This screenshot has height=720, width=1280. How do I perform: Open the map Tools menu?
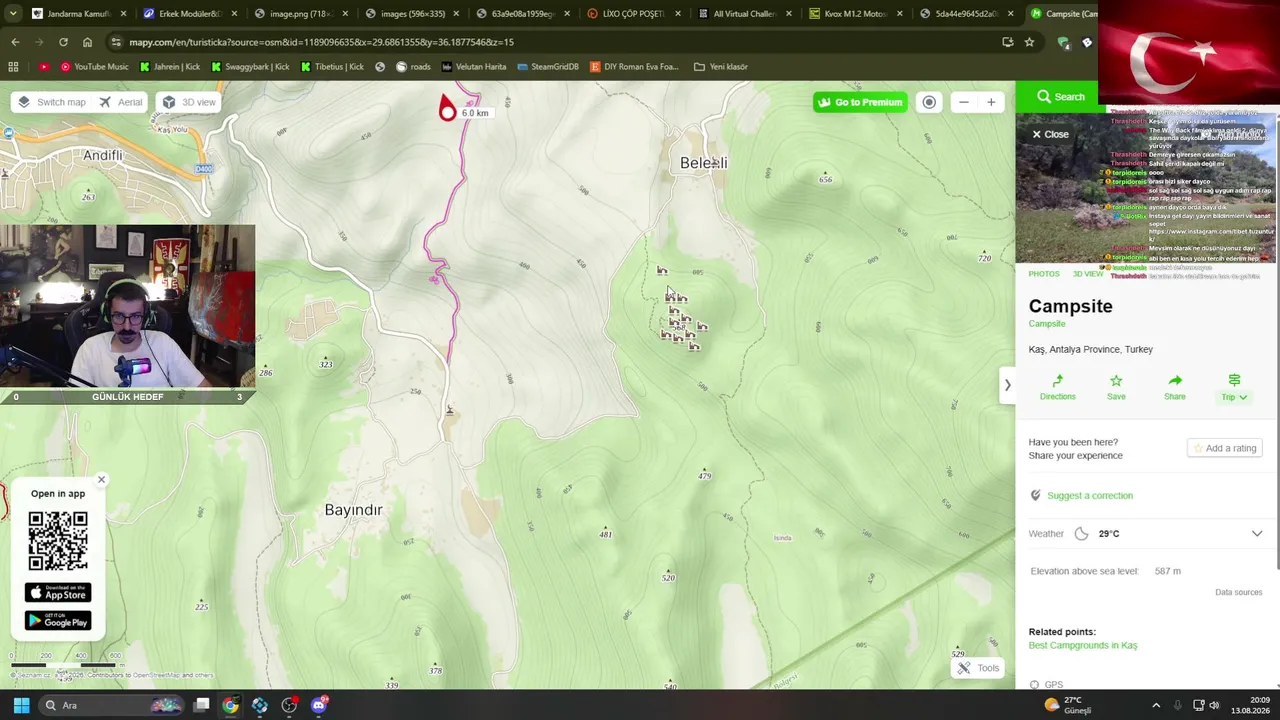(977, 668)
